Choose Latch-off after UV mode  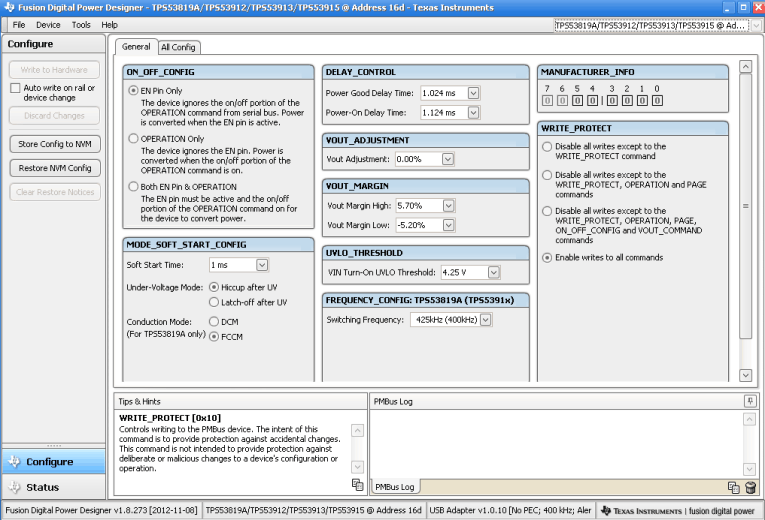[213, 302]
